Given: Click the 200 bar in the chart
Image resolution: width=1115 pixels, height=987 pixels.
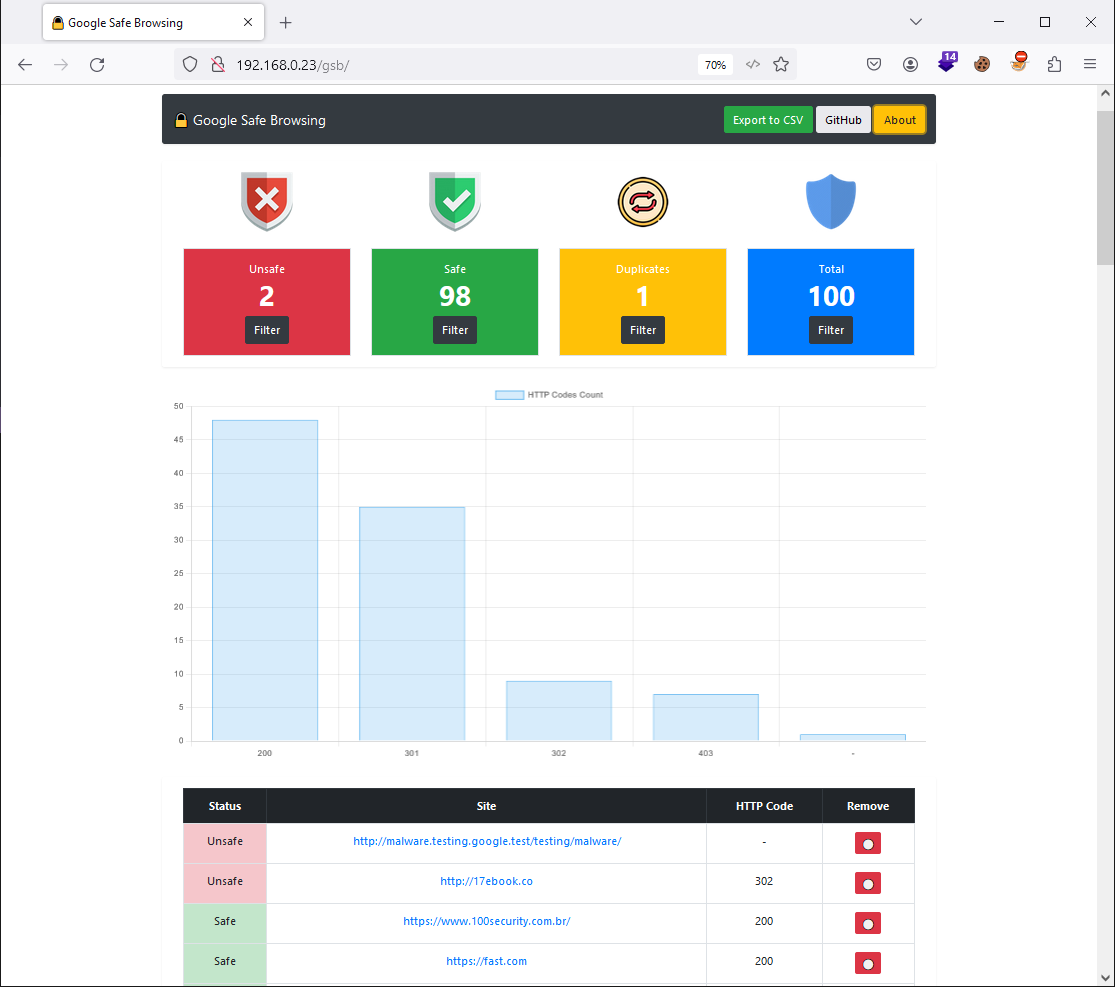Looking at the screenshot, I should tap(265, 580).
